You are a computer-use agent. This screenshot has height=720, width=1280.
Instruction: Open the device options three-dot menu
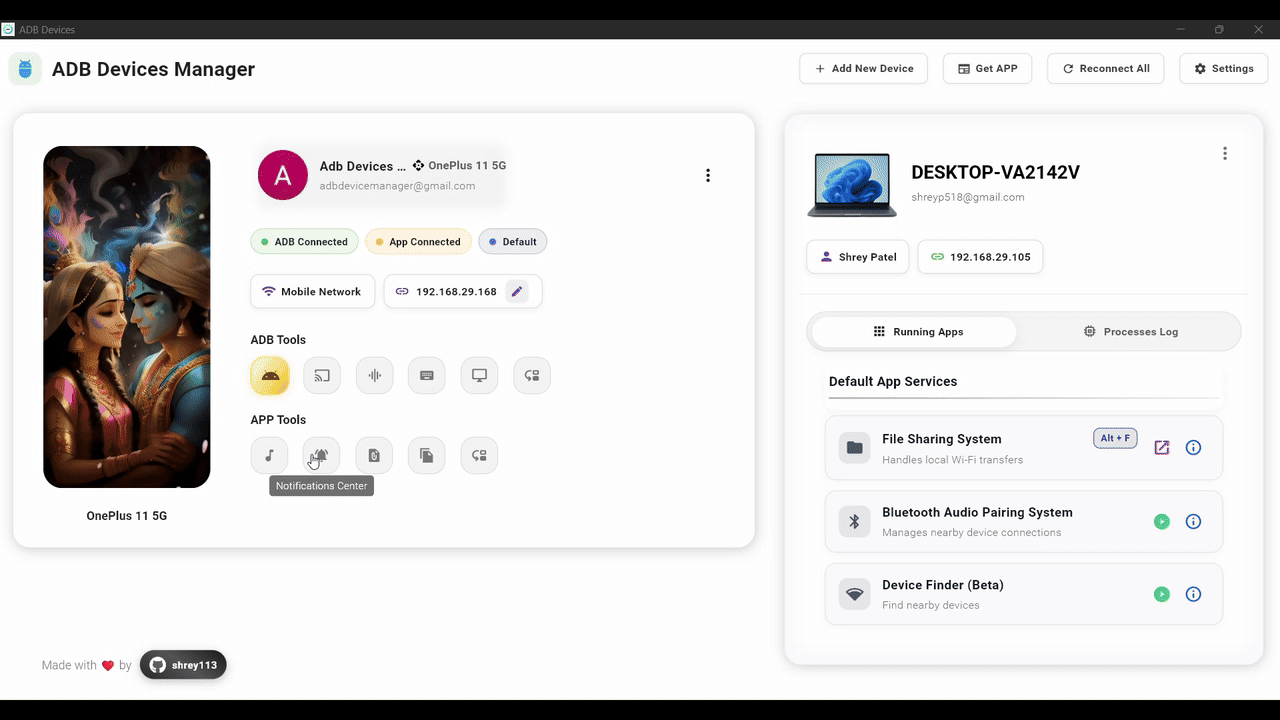coord(708,175)
